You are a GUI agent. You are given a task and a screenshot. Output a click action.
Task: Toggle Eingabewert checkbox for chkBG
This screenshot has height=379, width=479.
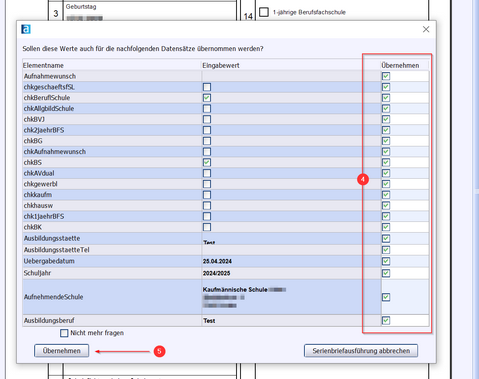tap(207, 141)
